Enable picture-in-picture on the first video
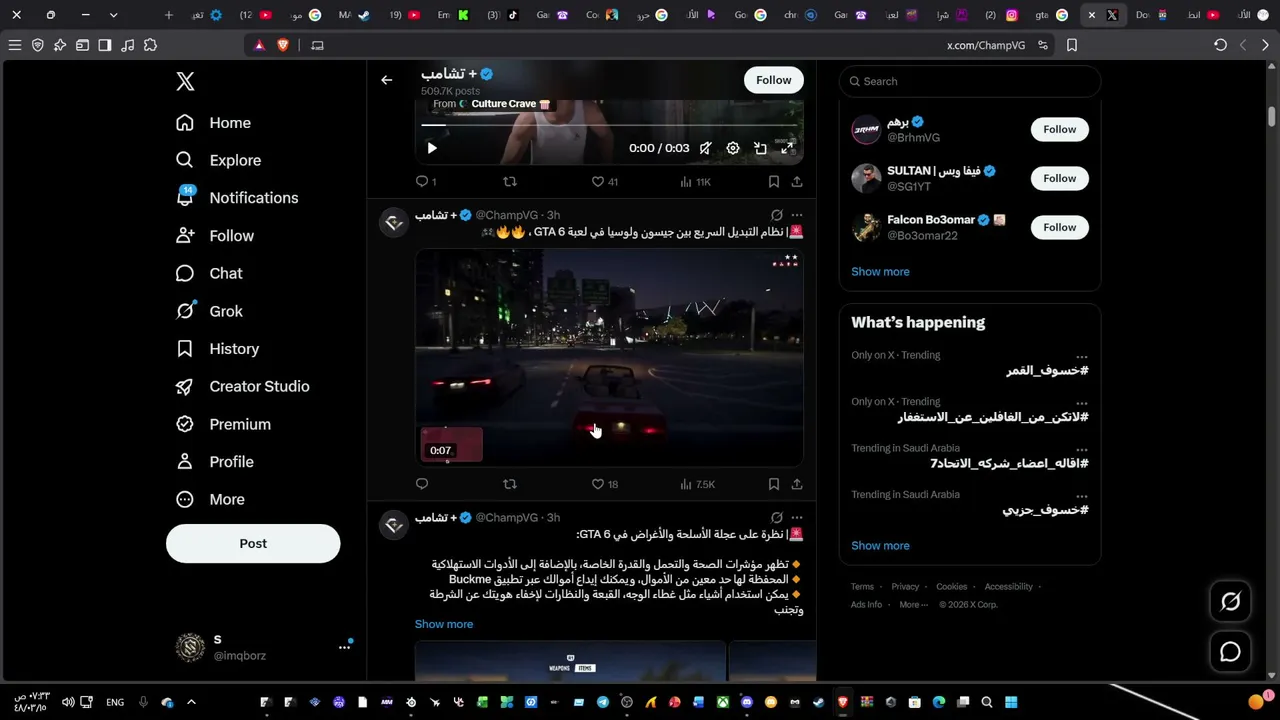 coord(760,148)
